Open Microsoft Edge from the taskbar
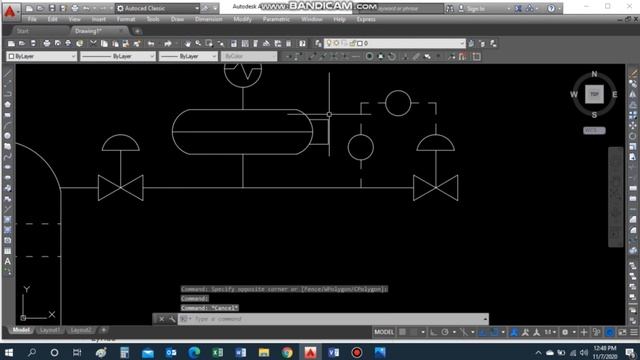Viewport: 640px width, 360px height. (x=194, y=352)
